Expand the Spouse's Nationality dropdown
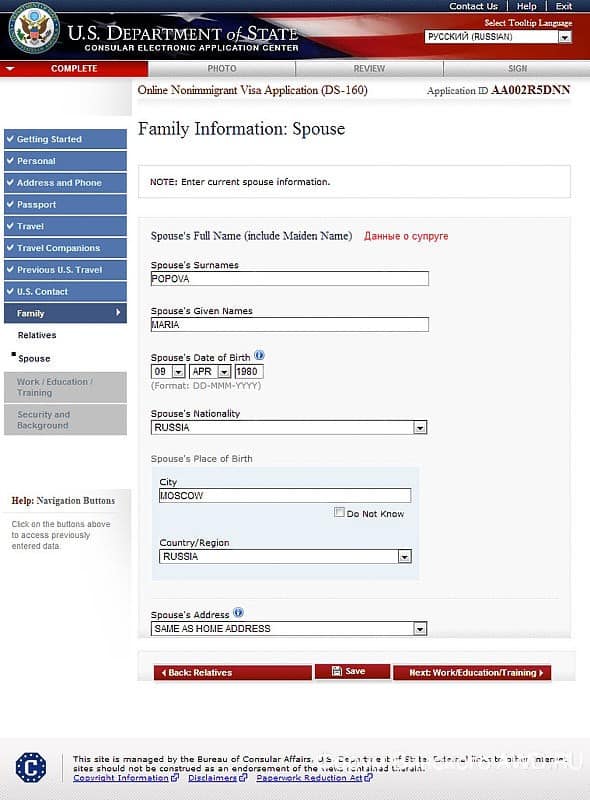The image size is (590, 800). click(420, 428)
